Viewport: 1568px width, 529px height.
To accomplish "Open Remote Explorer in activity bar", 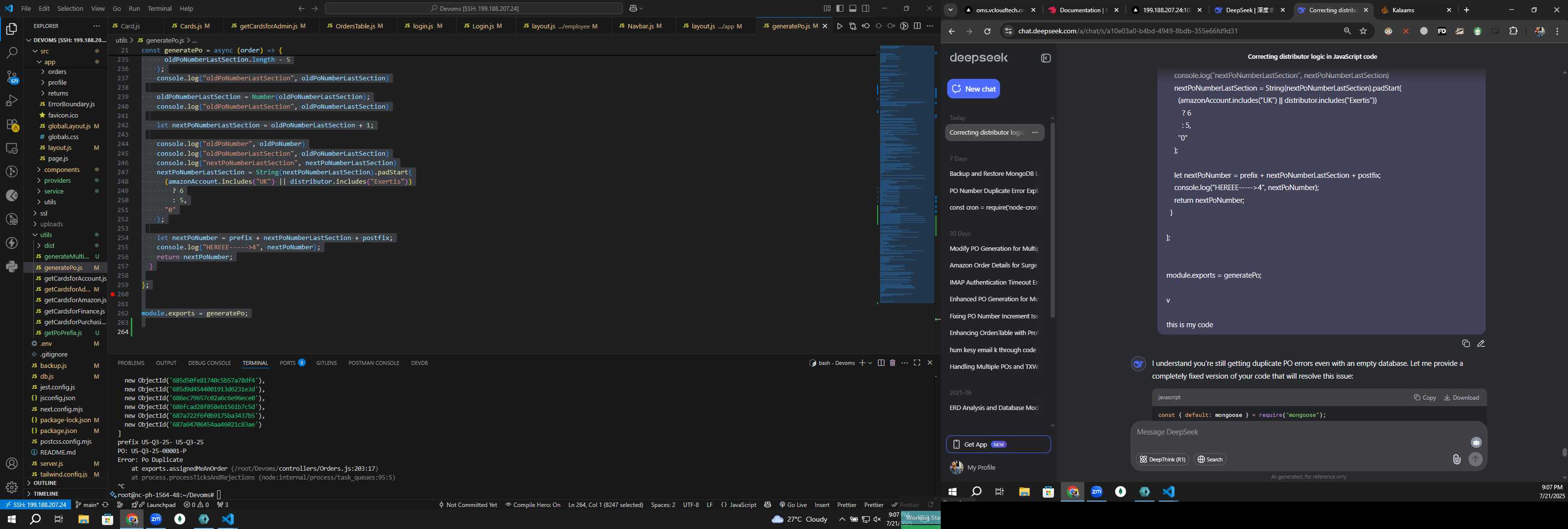I will point(12,148).
